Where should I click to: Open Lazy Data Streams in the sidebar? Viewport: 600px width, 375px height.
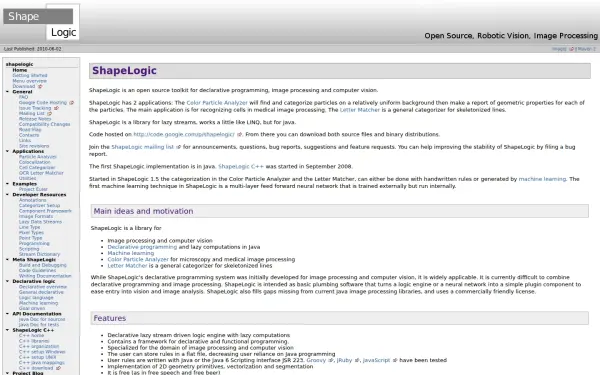[40, 222]
